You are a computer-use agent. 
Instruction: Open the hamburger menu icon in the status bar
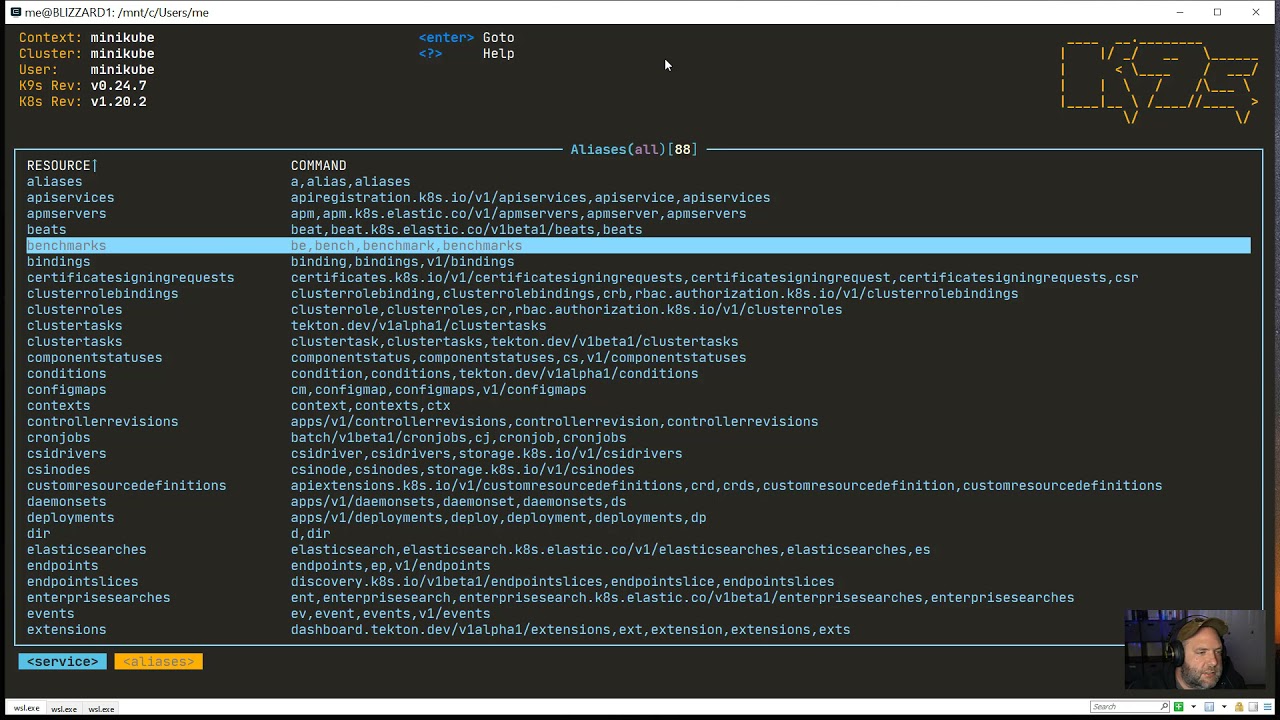(x=1267, y=707)
